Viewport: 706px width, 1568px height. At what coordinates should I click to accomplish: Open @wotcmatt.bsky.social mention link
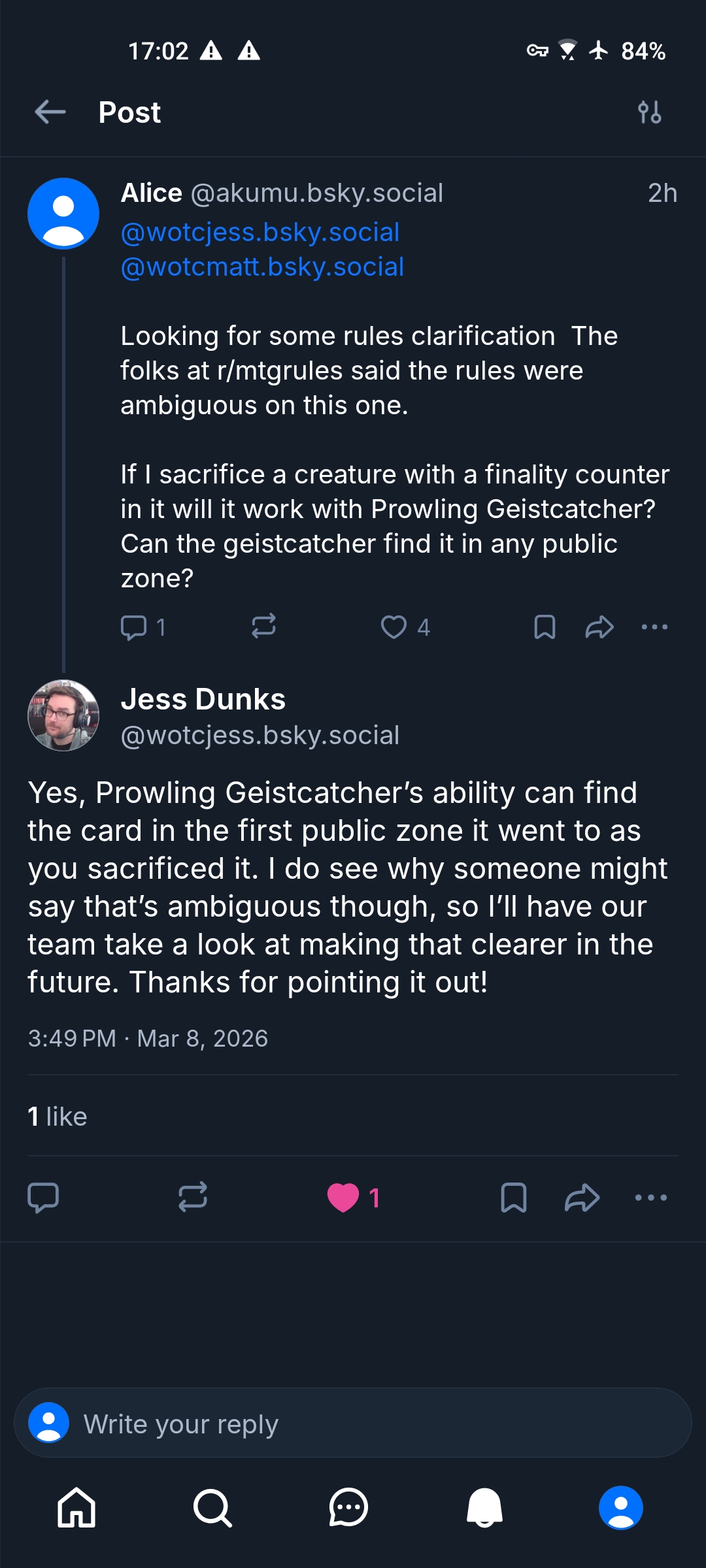pyautogui.click(x=262, y=267)
